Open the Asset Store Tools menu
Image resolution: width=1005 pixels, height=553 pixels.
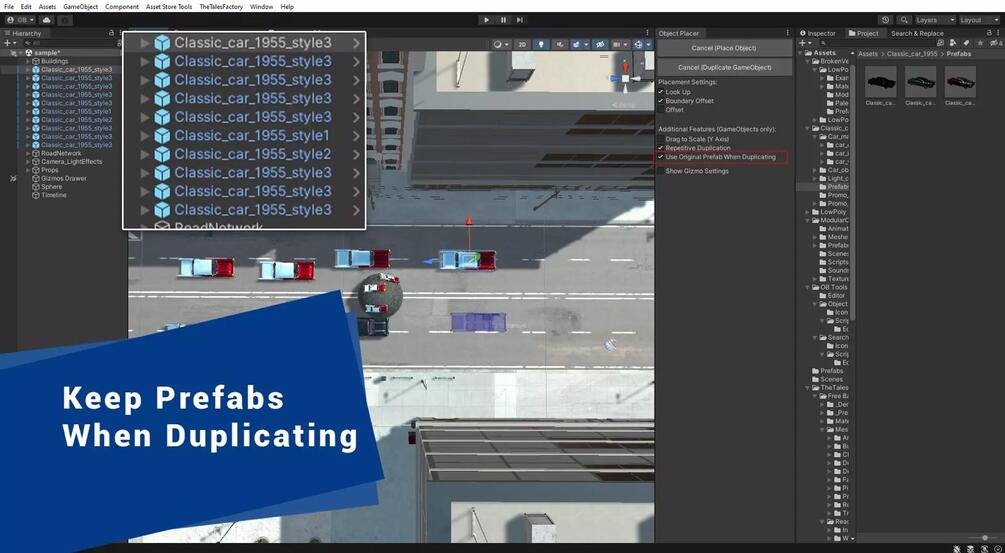tap(169, 6)
